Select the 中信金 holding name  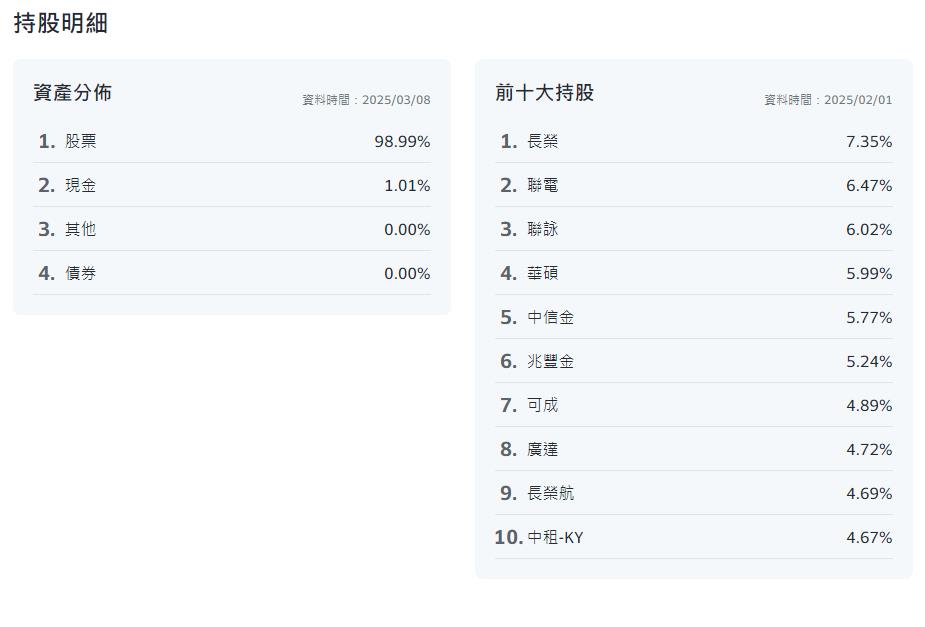[550, 317]
